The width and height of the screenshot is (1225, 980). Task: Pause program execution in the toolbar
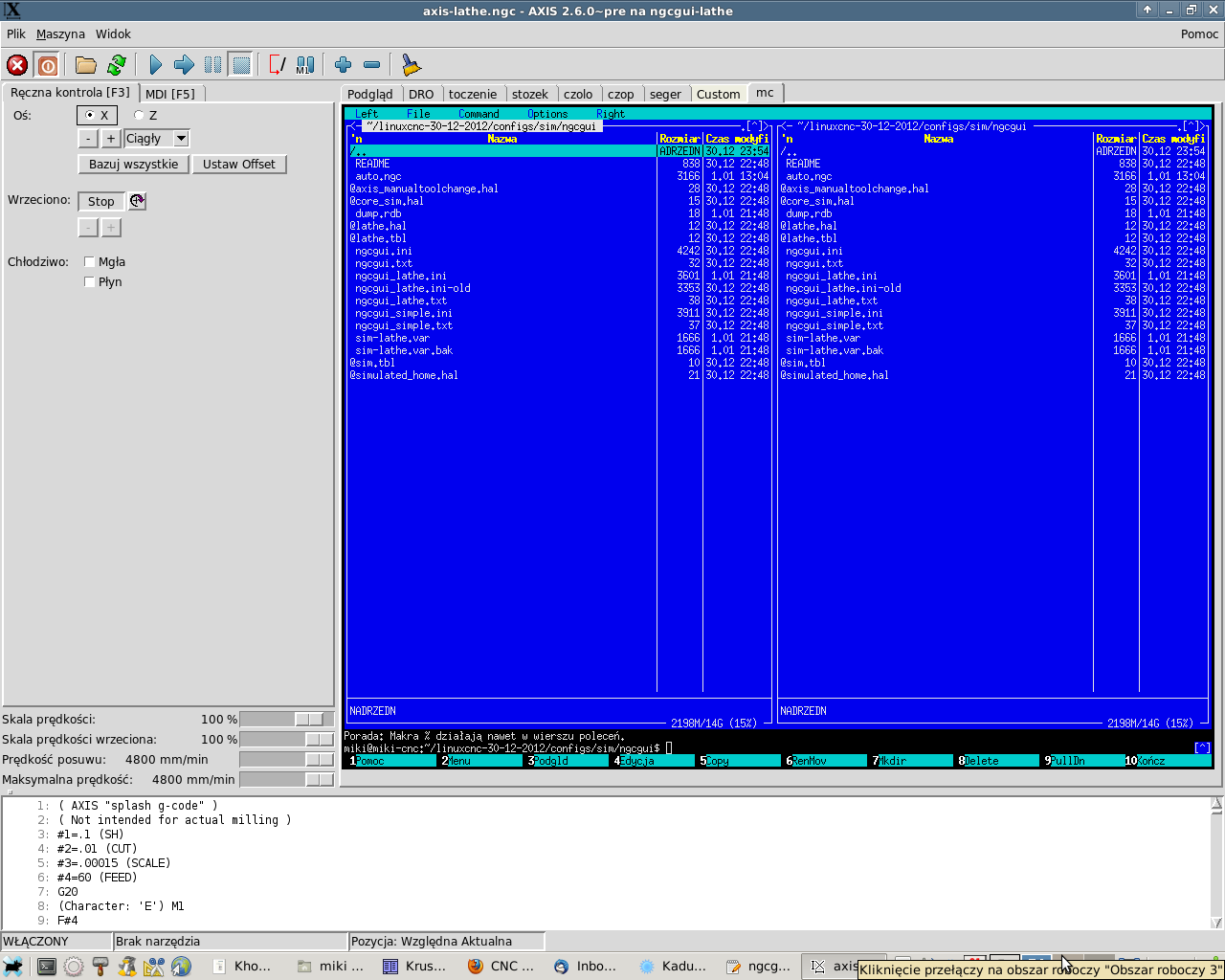click(212, 65)
